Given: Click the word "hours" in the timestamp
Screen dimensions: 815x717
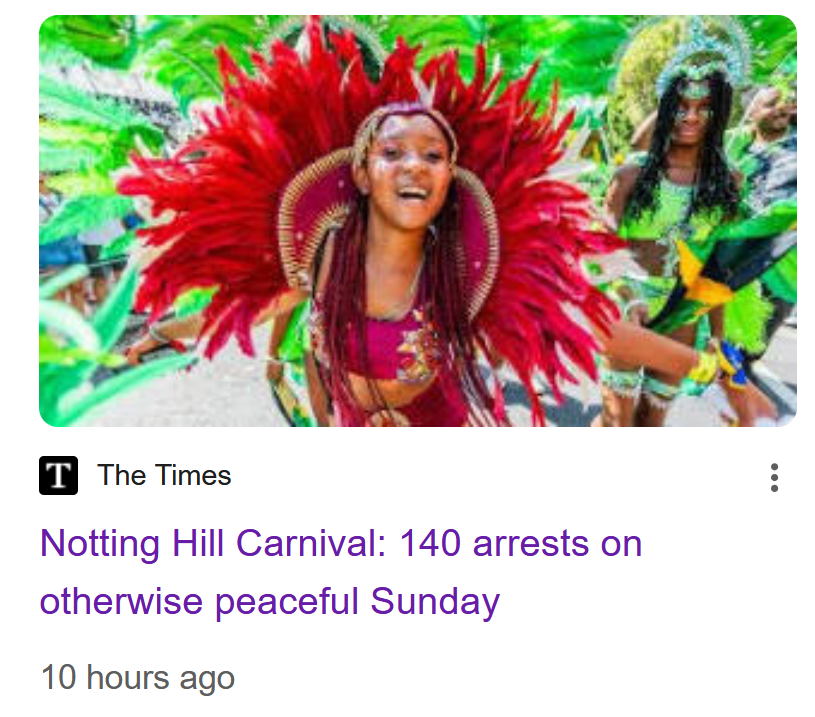Looking at the screenshot, I should [128, 678].
